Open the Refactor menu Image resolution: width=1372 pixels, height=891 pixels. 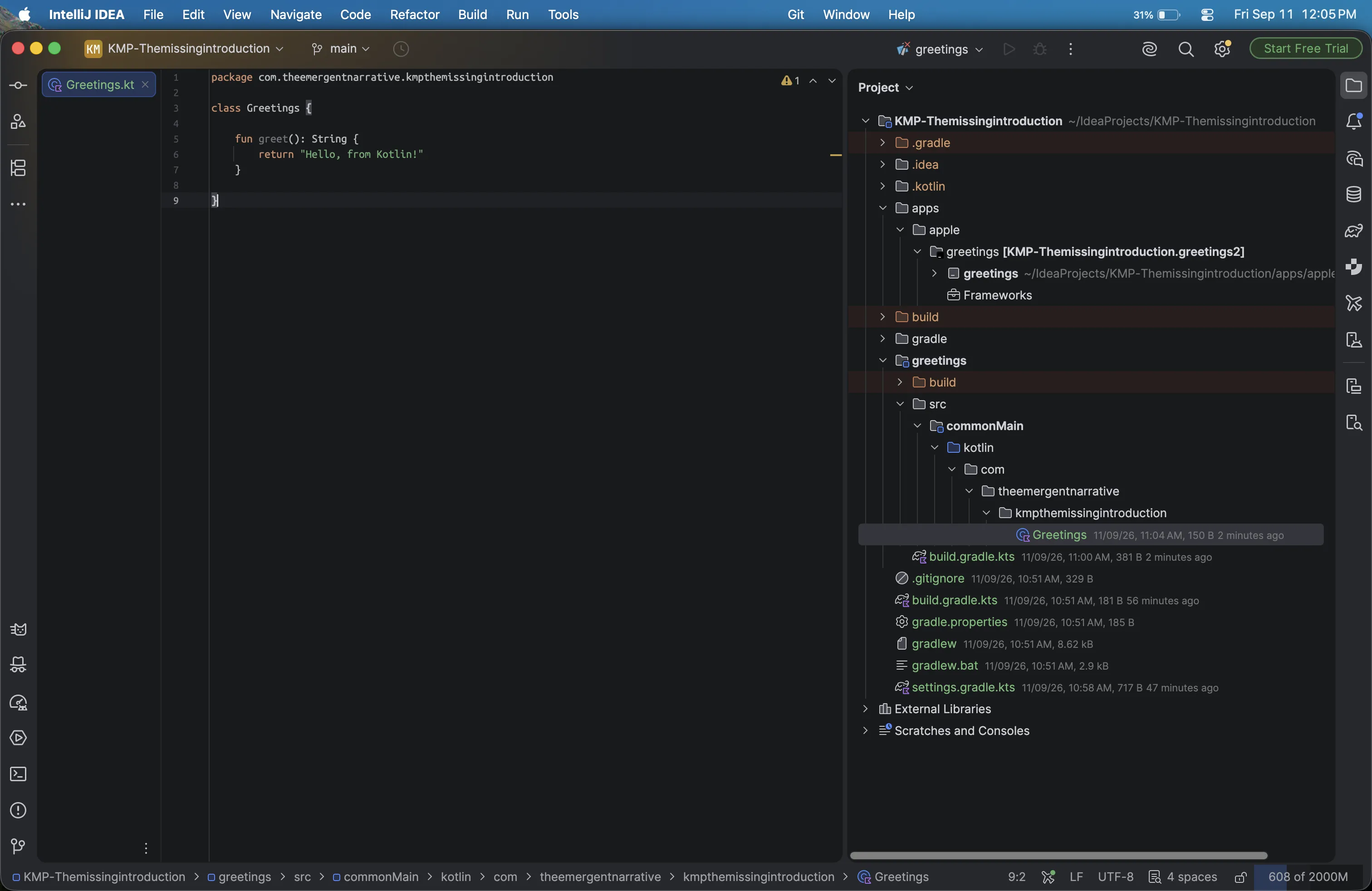[415, 15]
